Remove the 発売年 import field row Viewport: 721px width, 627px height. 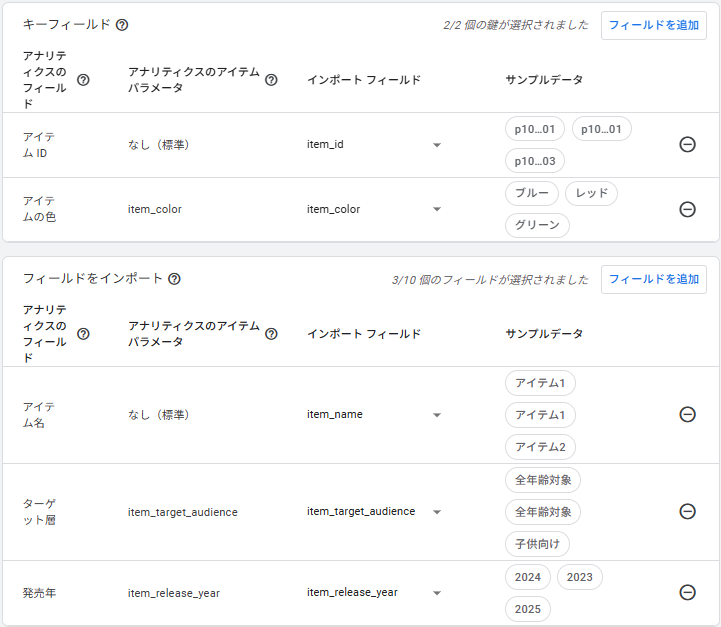pos(687,592)
